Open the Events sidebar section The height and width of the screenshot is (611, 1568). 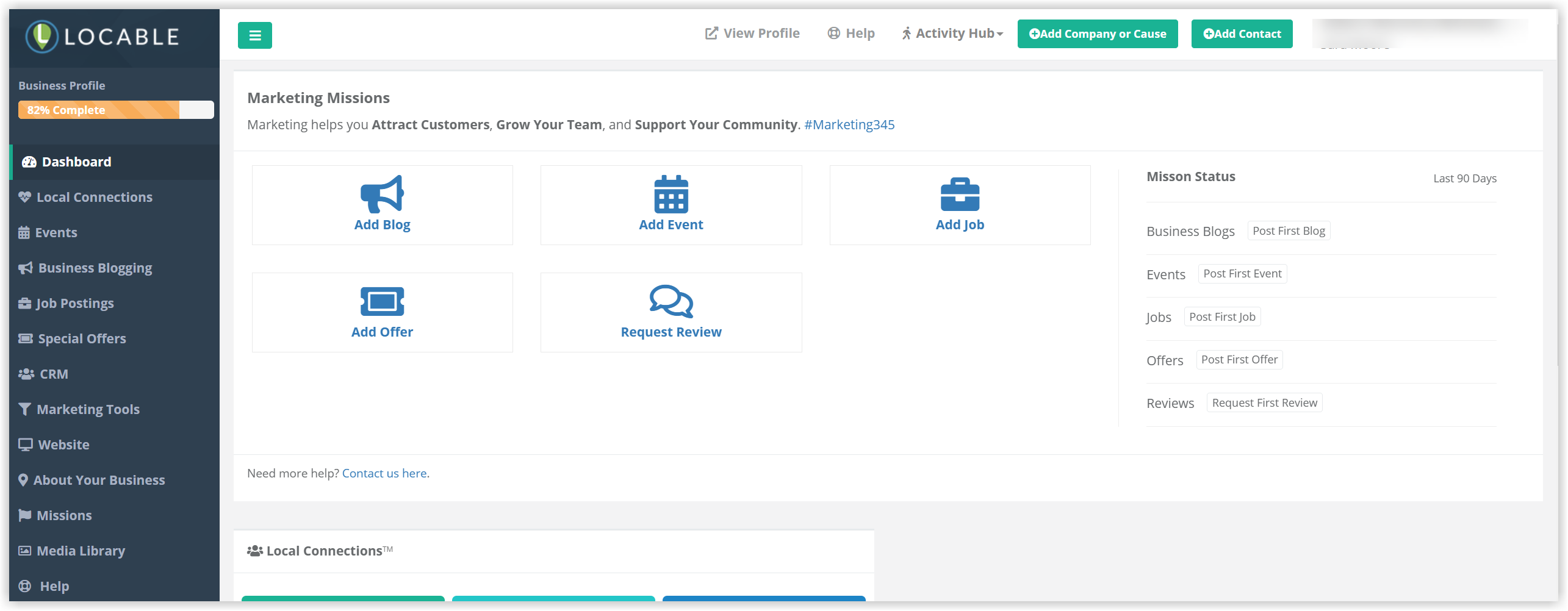click(115, 232)
